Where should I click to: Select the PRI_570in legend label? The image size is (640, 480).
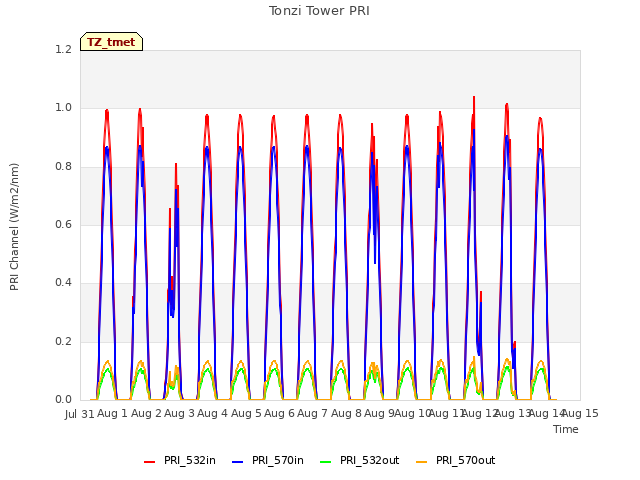click(278, 460)
